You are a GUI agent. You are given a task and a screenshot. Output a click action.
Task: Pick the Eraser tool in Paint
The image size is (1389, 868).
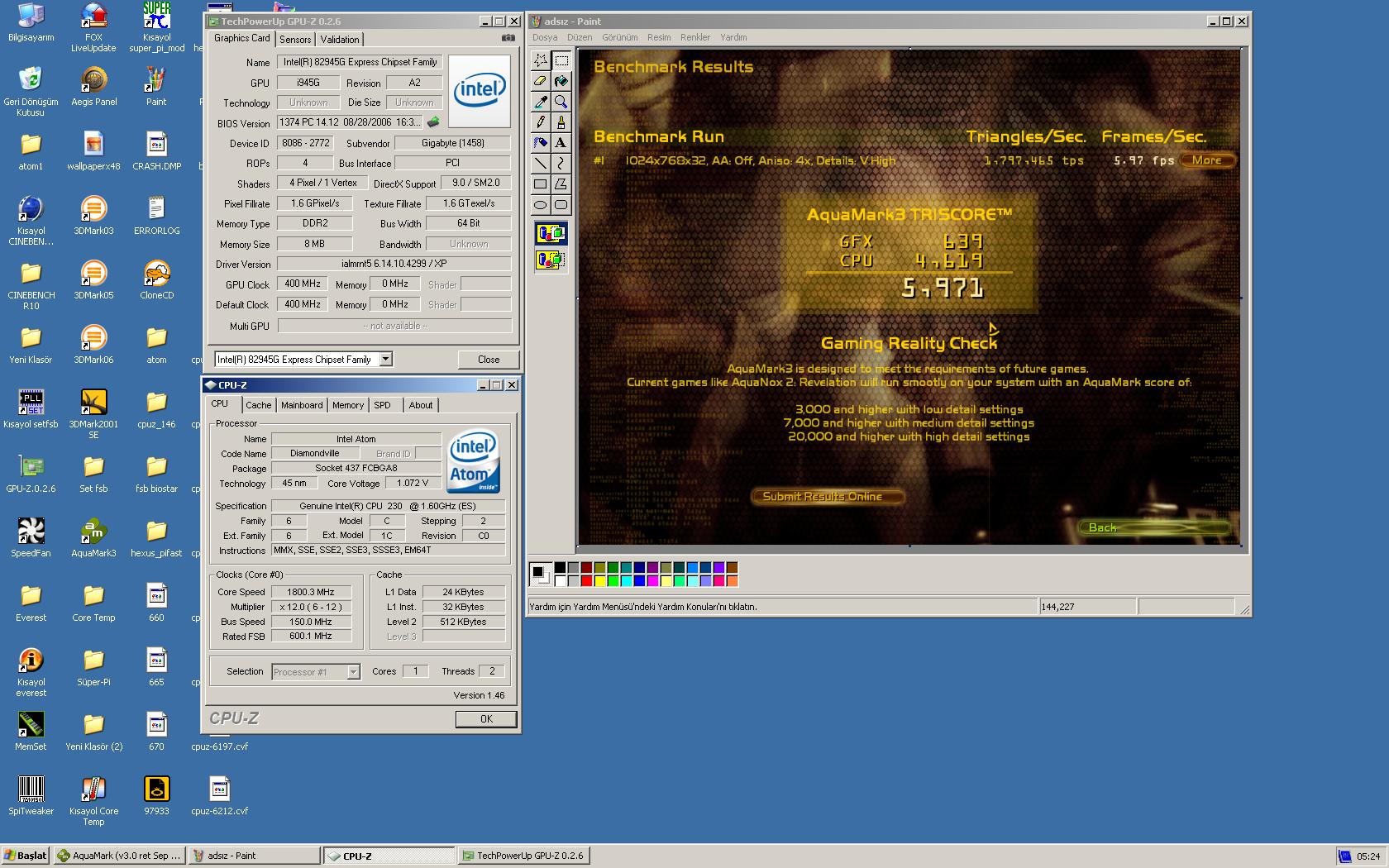[x=540, y=81]
